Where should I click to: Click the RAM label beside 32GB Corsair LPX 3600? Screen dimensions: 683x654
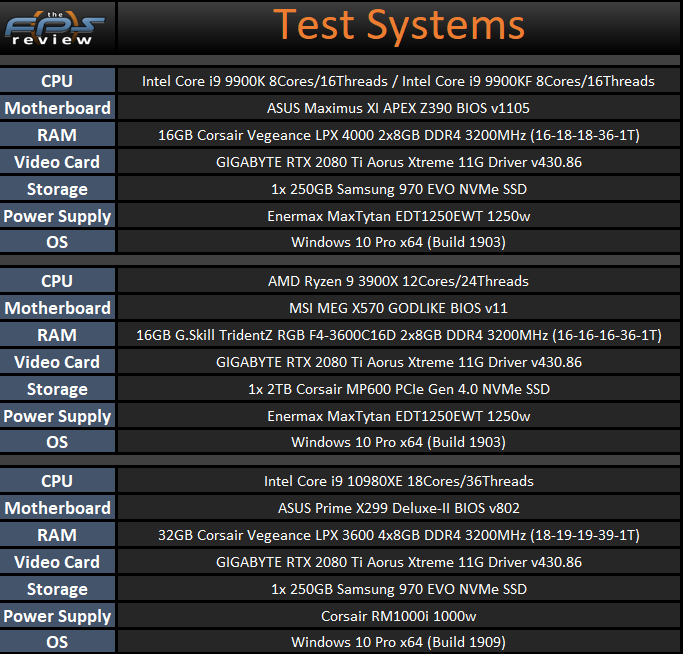coord(57,535)
